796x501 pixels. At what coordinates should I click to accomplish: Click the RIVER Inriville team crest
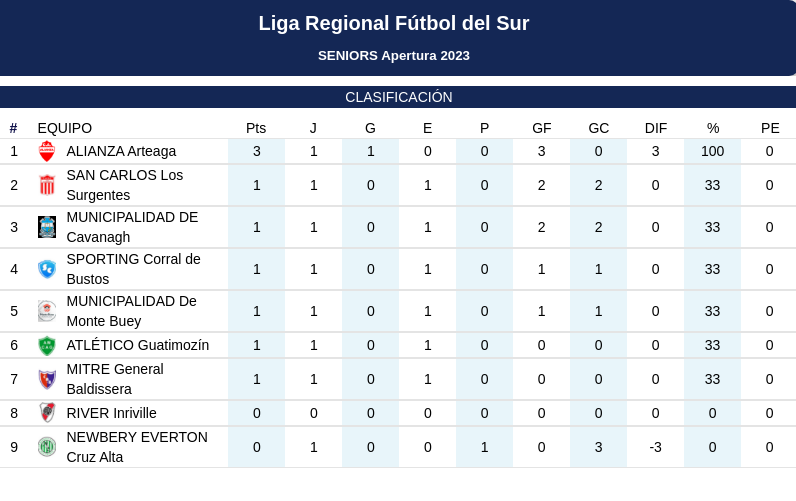tap(47, 413)
